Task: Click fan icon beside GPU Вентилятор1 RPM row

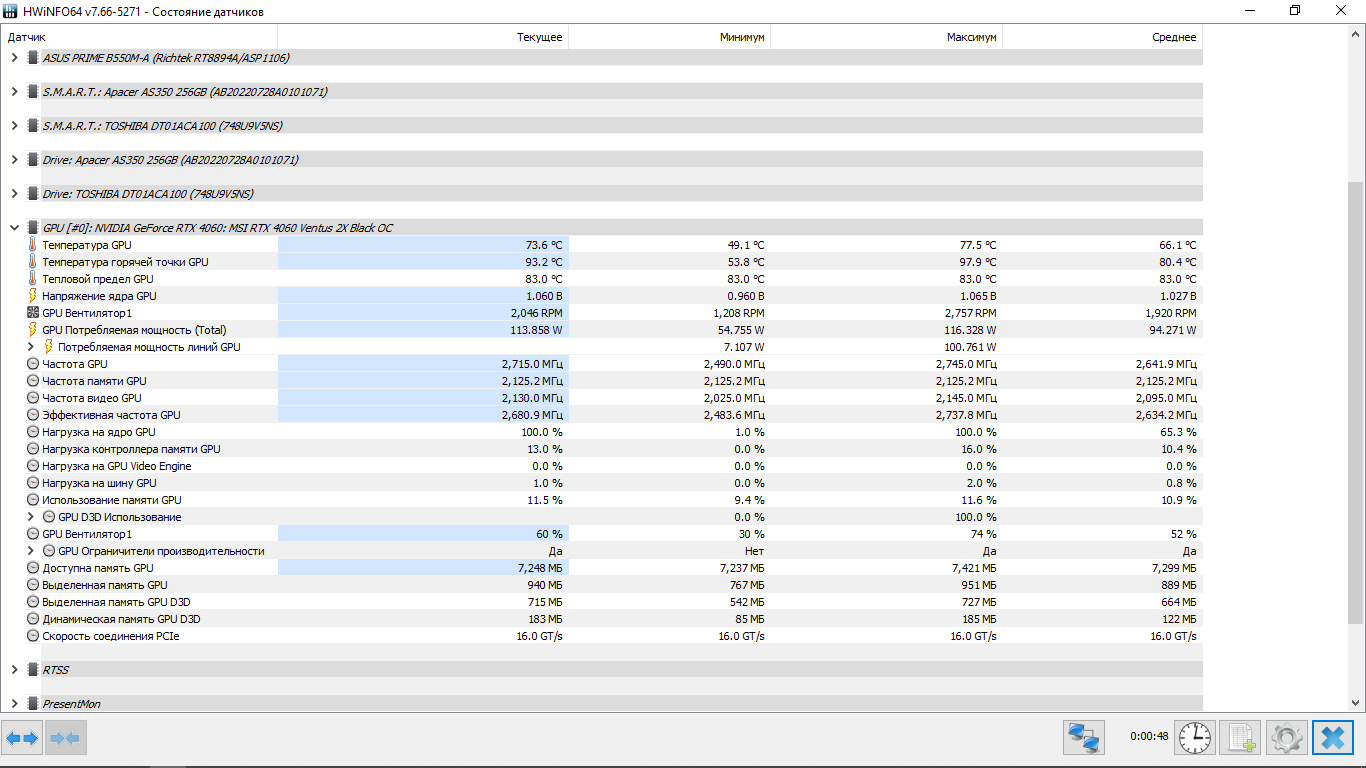Action: pos(32,313)
